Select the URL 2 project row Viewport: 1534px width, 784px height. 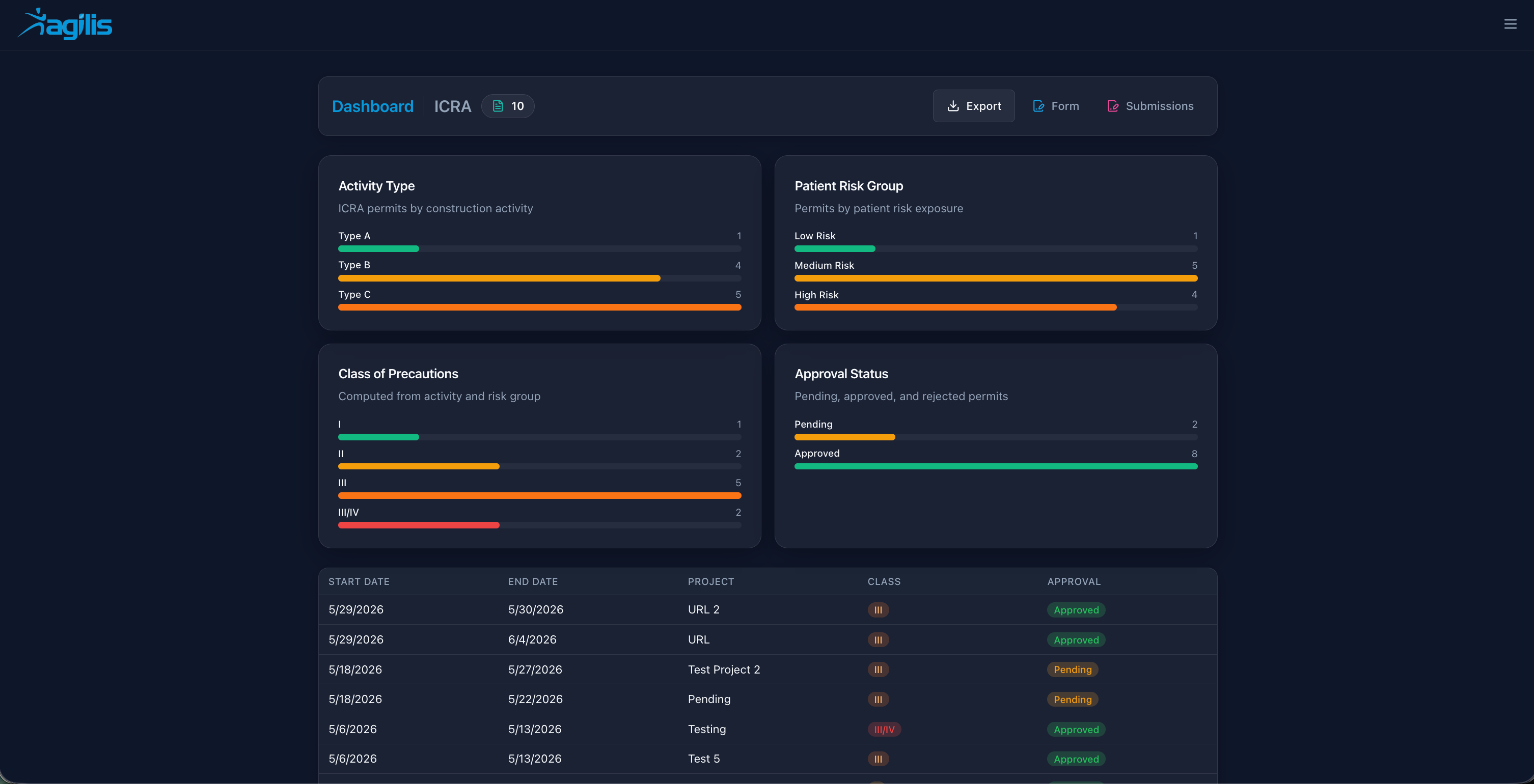pos(768,609)
